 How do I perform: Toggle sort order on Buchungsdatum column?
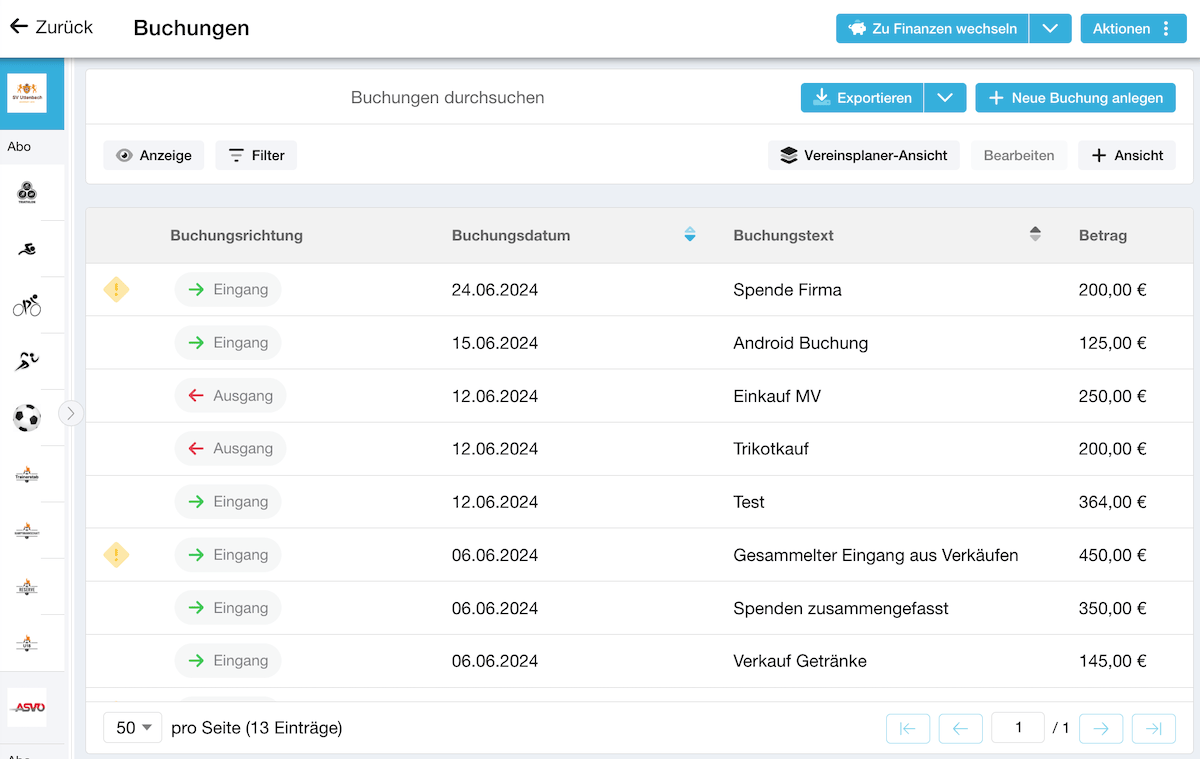click(x=689, y=235)
